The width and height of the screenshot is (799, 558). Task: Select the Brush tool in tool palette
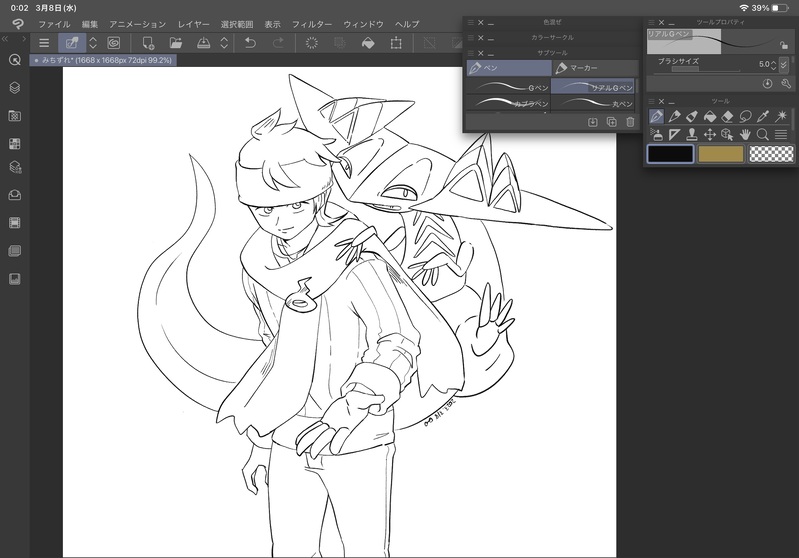[x=692, y=116]
